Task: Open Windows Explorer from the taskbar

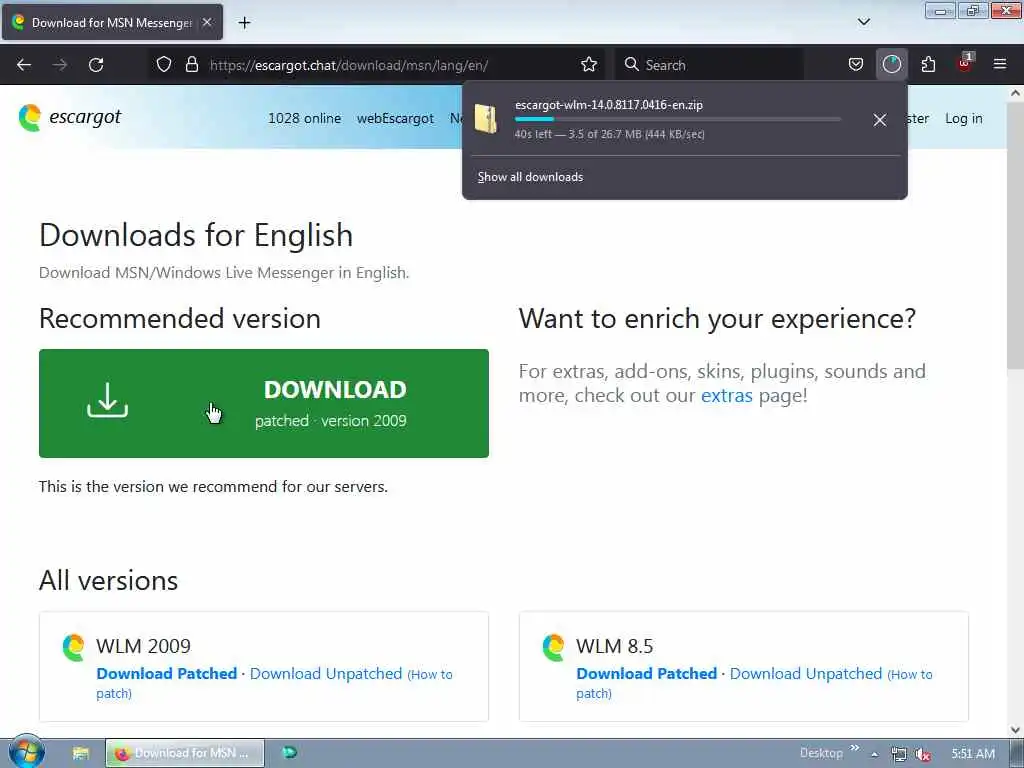Action: pos(80,753)
